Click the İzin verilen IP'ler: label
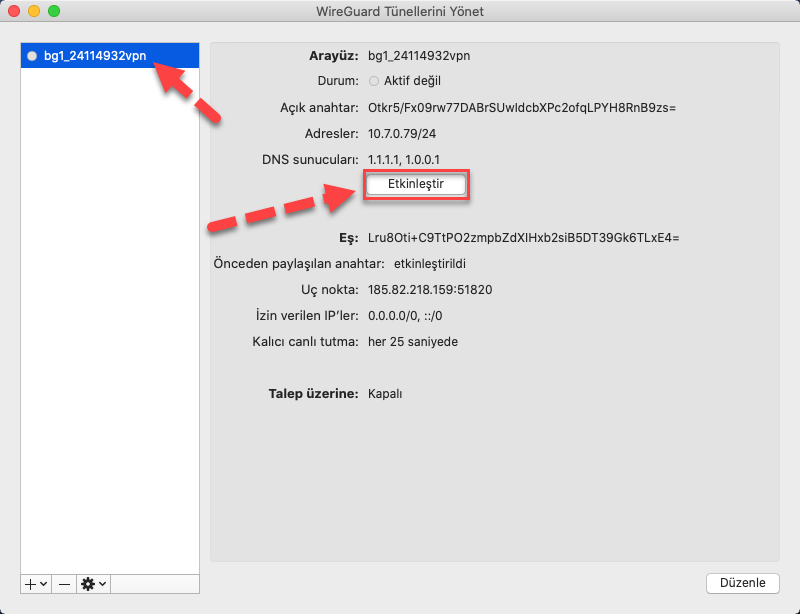The height and width of the screenshot is (614, 800). coord(307,316)
